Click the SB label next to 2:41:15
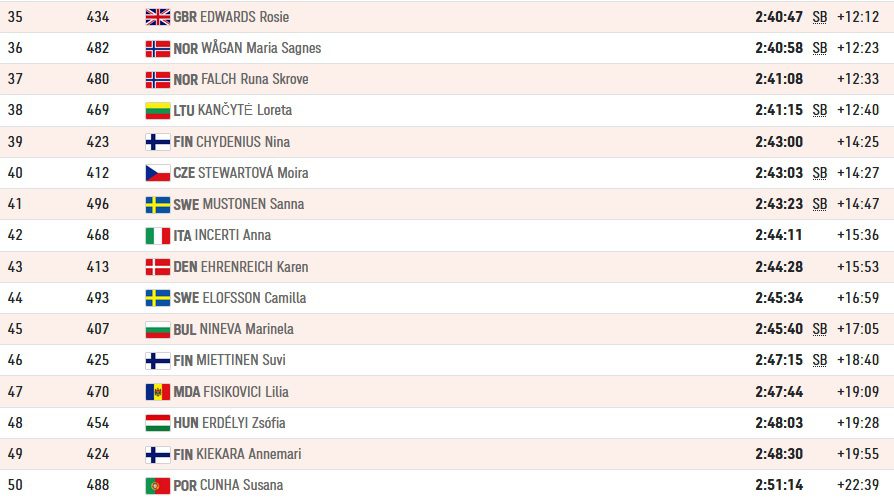Image resolution: width=894 pixels, height=500 pixels. (x=820, y=110)
